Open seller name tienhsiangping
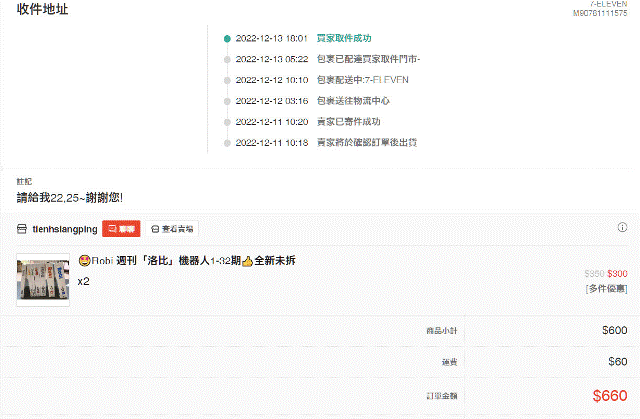Screen dimensions: 640x419 65,229
